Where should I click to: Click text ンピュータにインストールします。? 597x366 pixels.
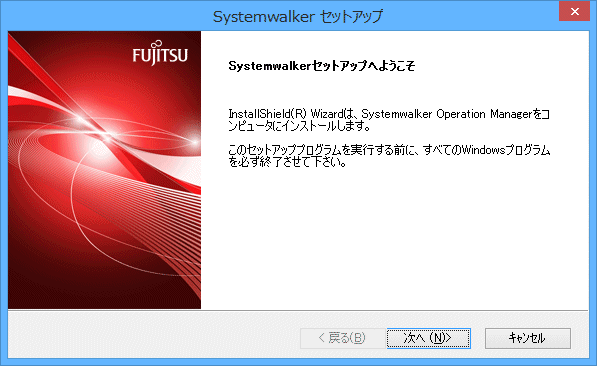pos(299,126)
